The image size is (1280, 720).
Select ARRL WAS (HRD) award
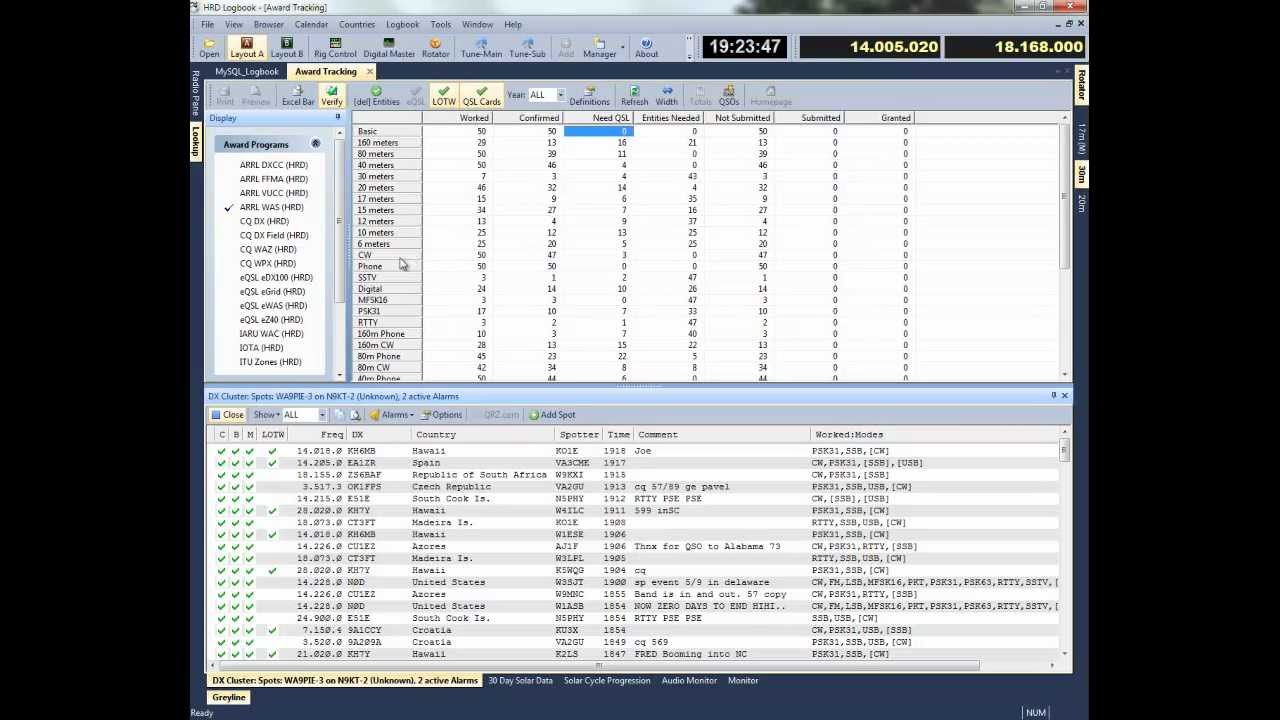tap(271, 207)
